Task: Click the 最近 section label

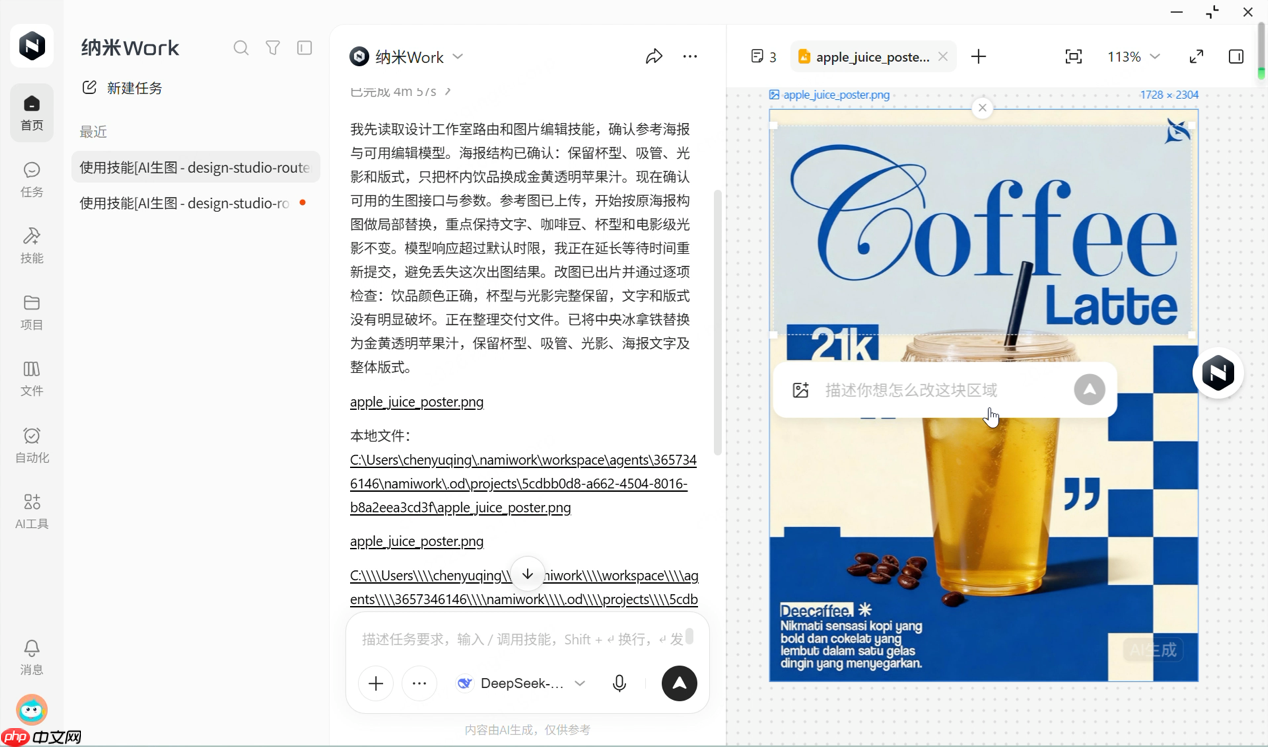Action: point(93,132)
